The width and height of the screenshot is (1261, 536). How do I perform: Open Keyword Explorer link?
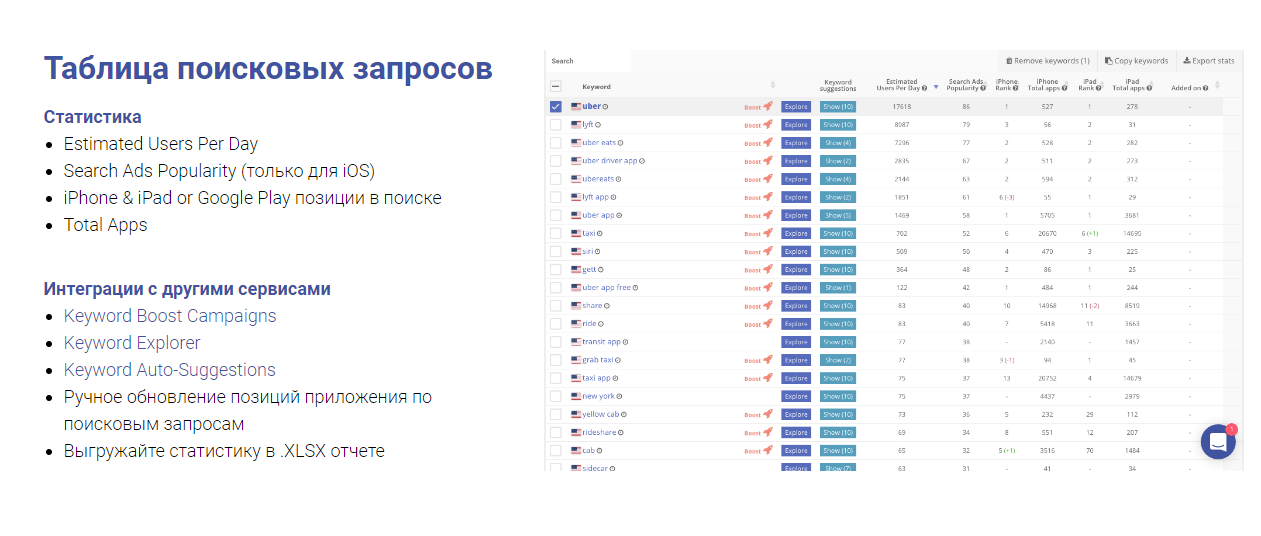[132, 343]
